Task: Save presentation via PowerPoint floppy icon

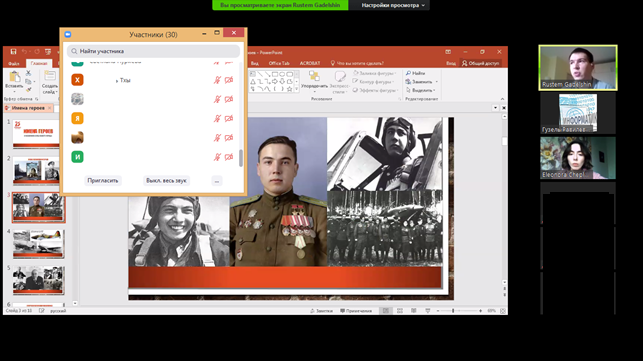Action: click(x=13, y=52)
